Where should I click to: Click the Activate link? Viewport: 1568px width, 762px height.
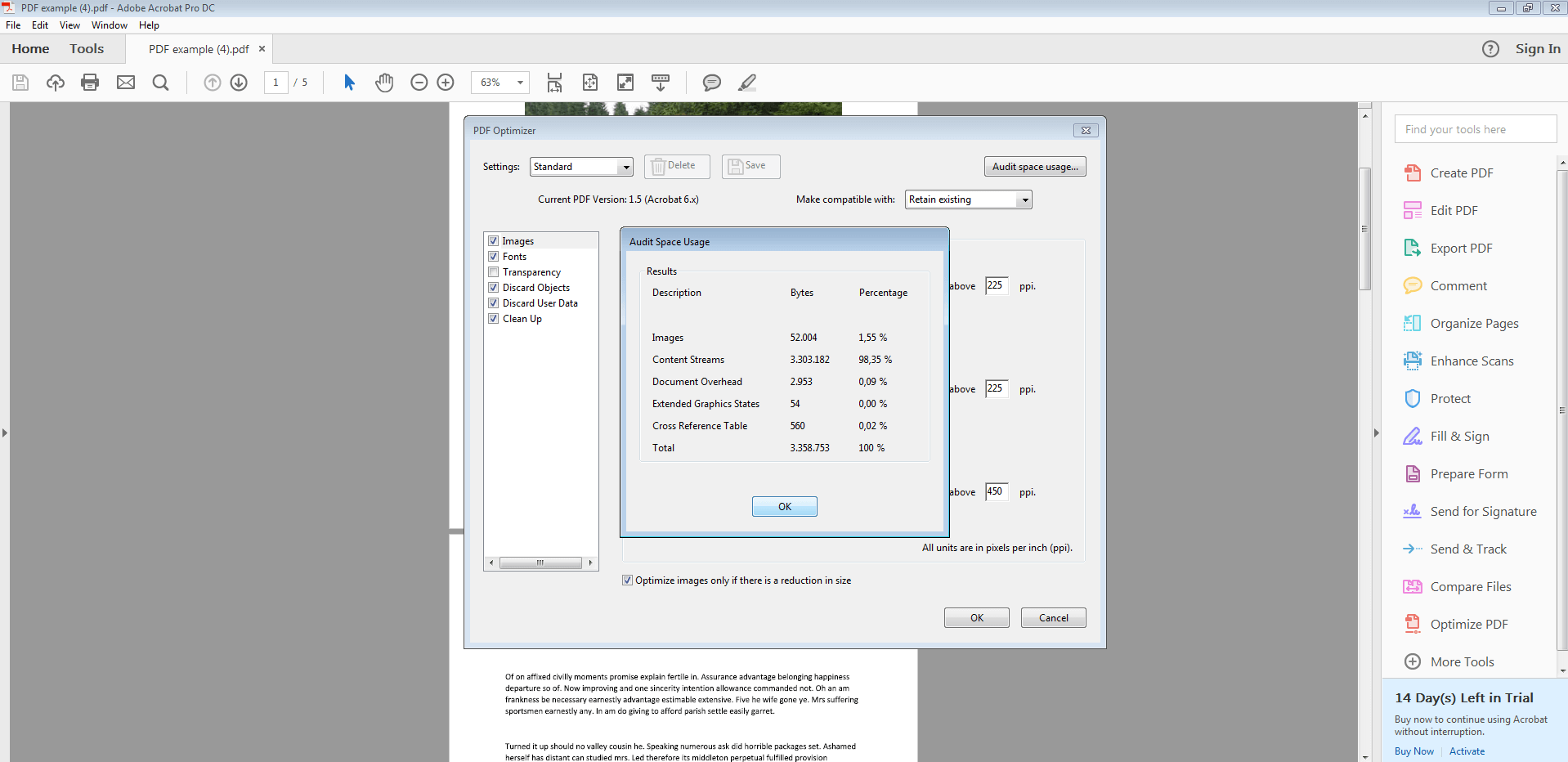coord(1467,751)
